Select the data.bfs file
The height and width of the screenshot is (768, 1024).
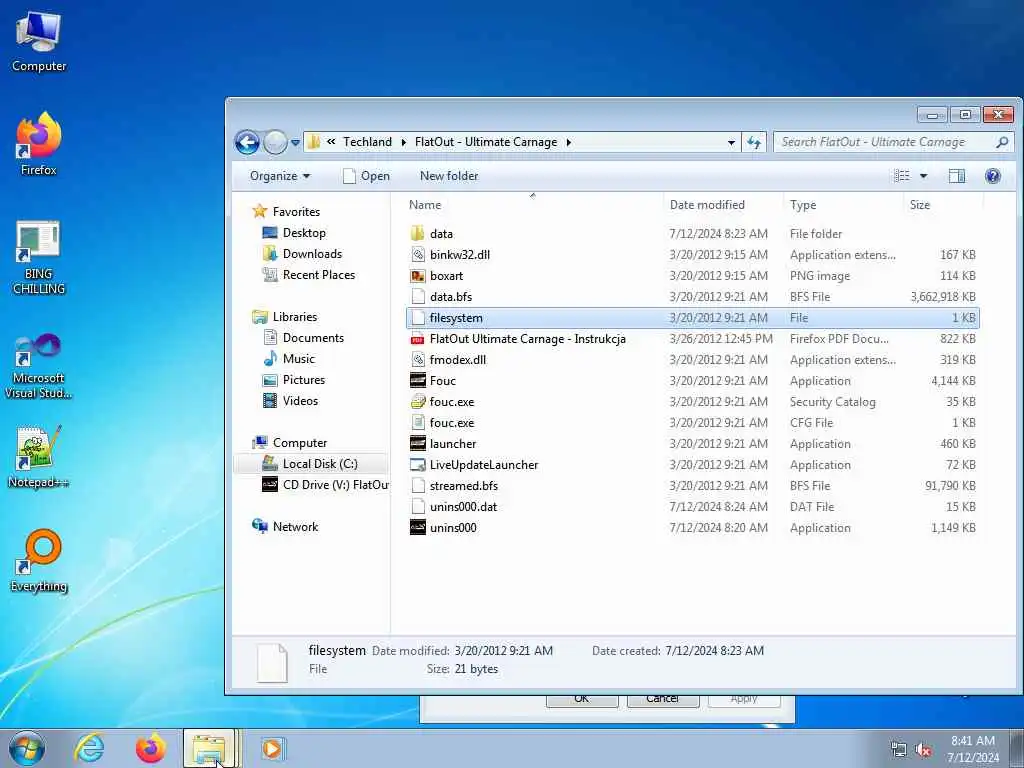[451, 296]
